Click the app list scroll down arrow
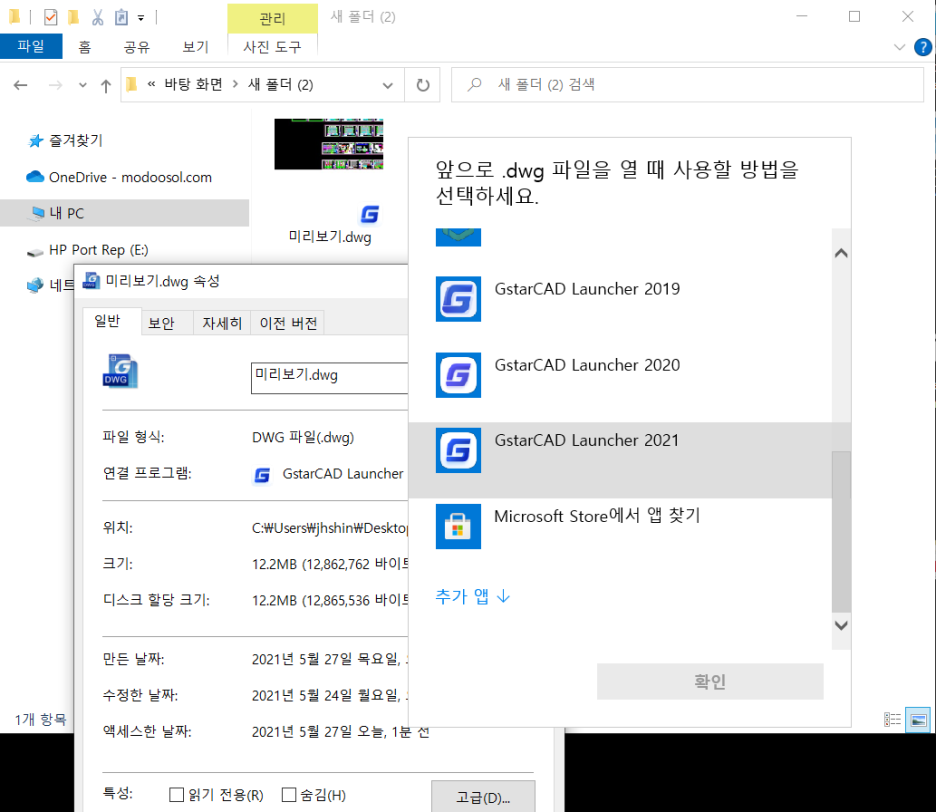The height and width of the screenshot is (812, 936). pyautogui.click(x=841, y=626)
